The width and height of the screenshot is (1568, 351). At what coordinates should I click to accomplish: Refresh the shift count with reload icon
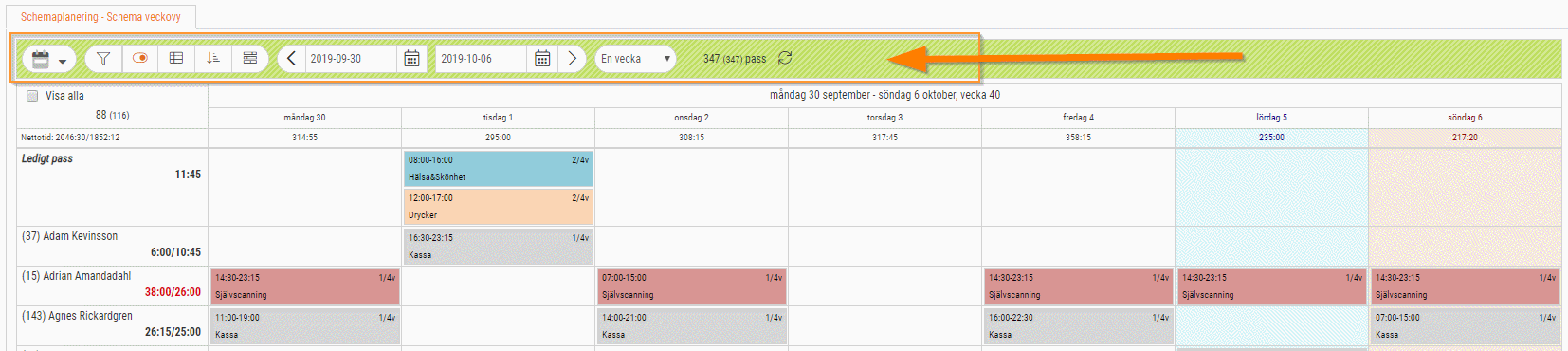coord(785,58)
